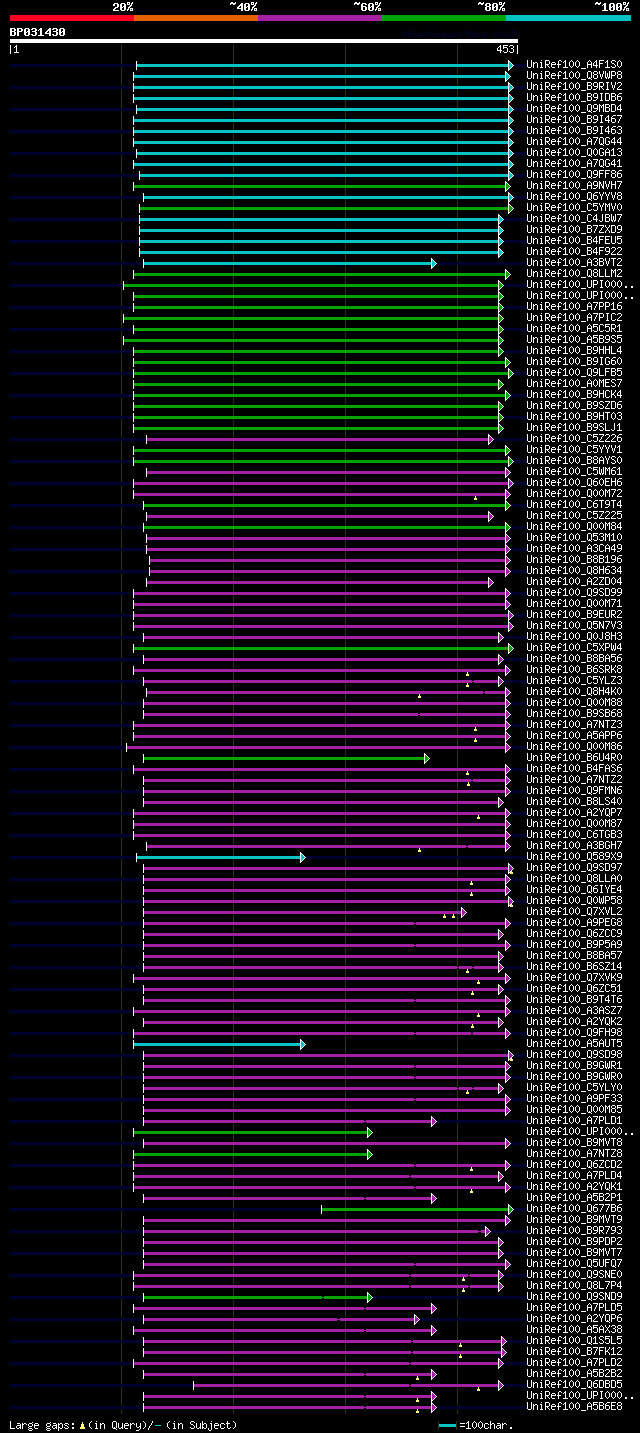This screenshot has height=1433, width=640.
Task: Open the UniRef100_Q0GA13 hit
Action: point(574,152)
